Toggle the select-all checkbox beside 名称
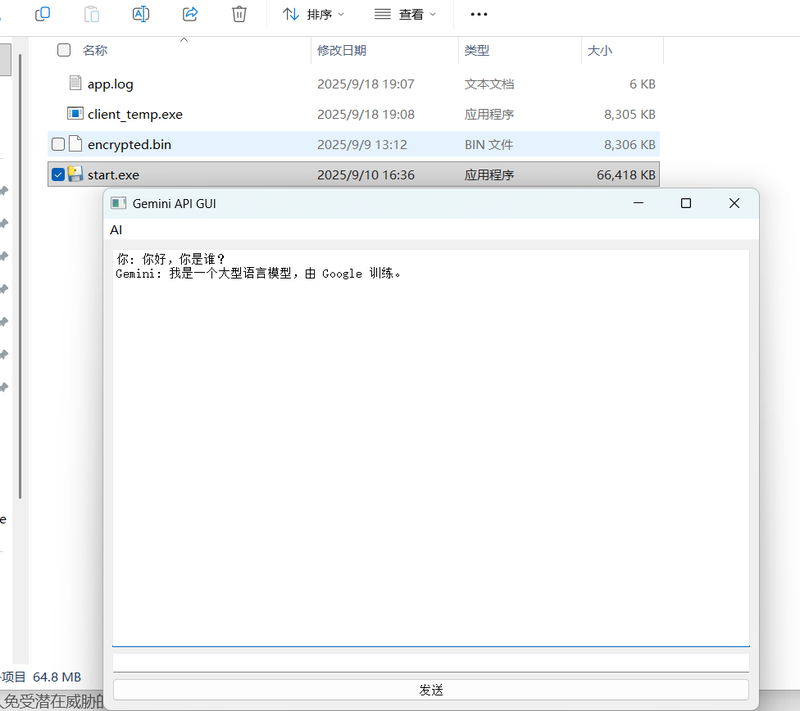Image resolution: width=800 pixels, height=711 pixels. (x=64, y=50)
